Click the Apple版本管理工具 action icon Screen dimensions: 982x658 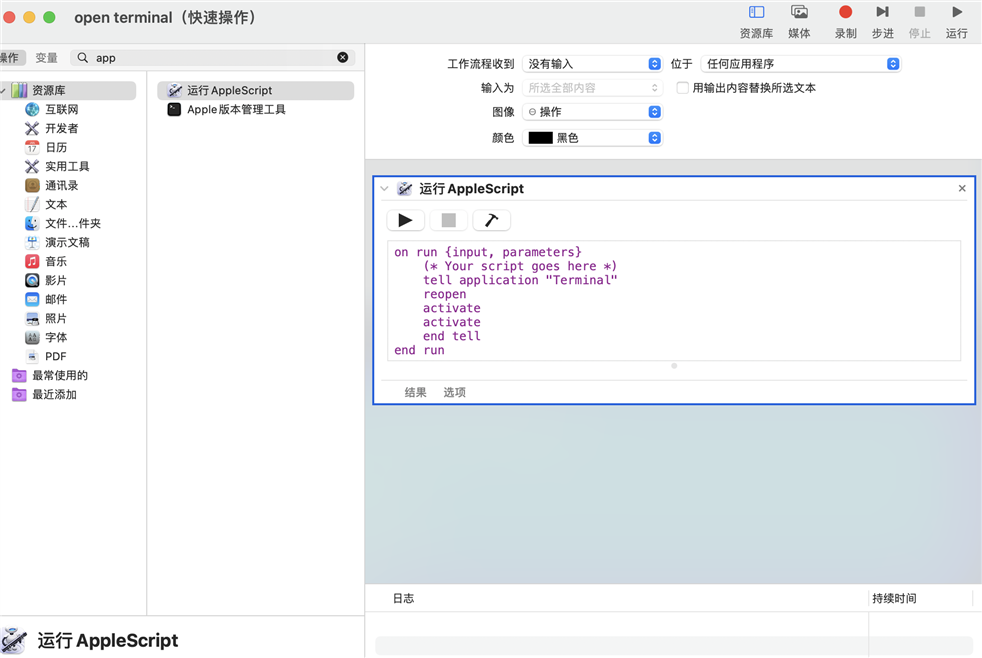point(174,110)
